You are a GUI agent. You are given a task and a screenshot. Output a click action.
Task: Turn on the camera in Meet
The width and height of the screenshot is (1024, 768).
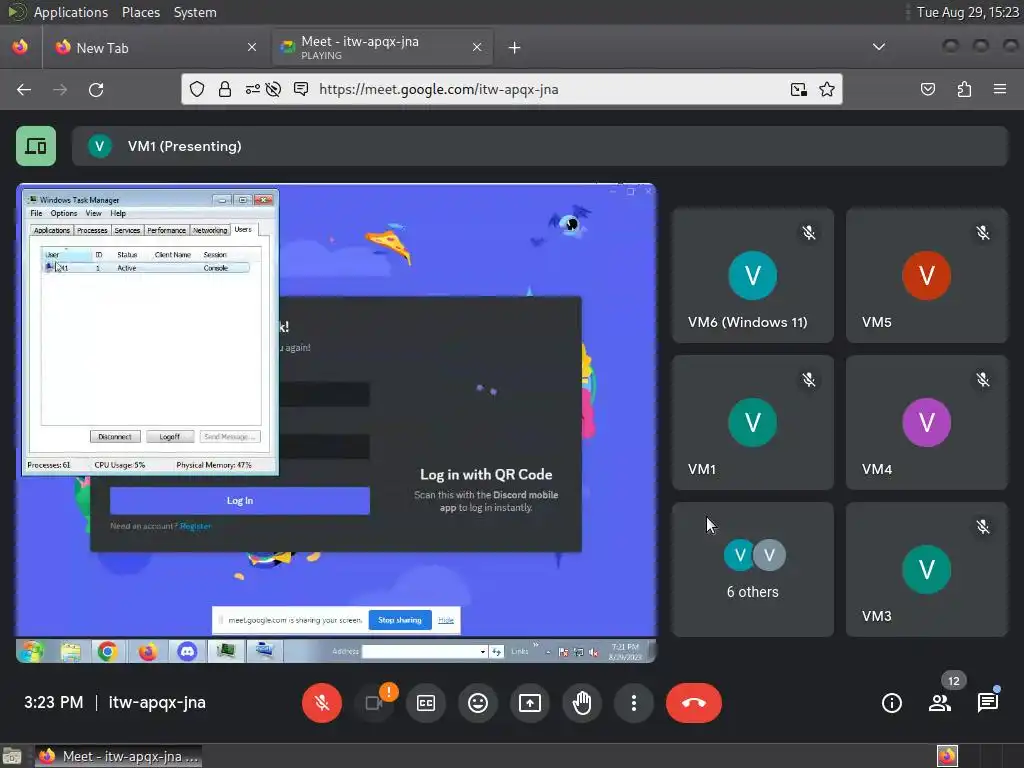(374, 703)
